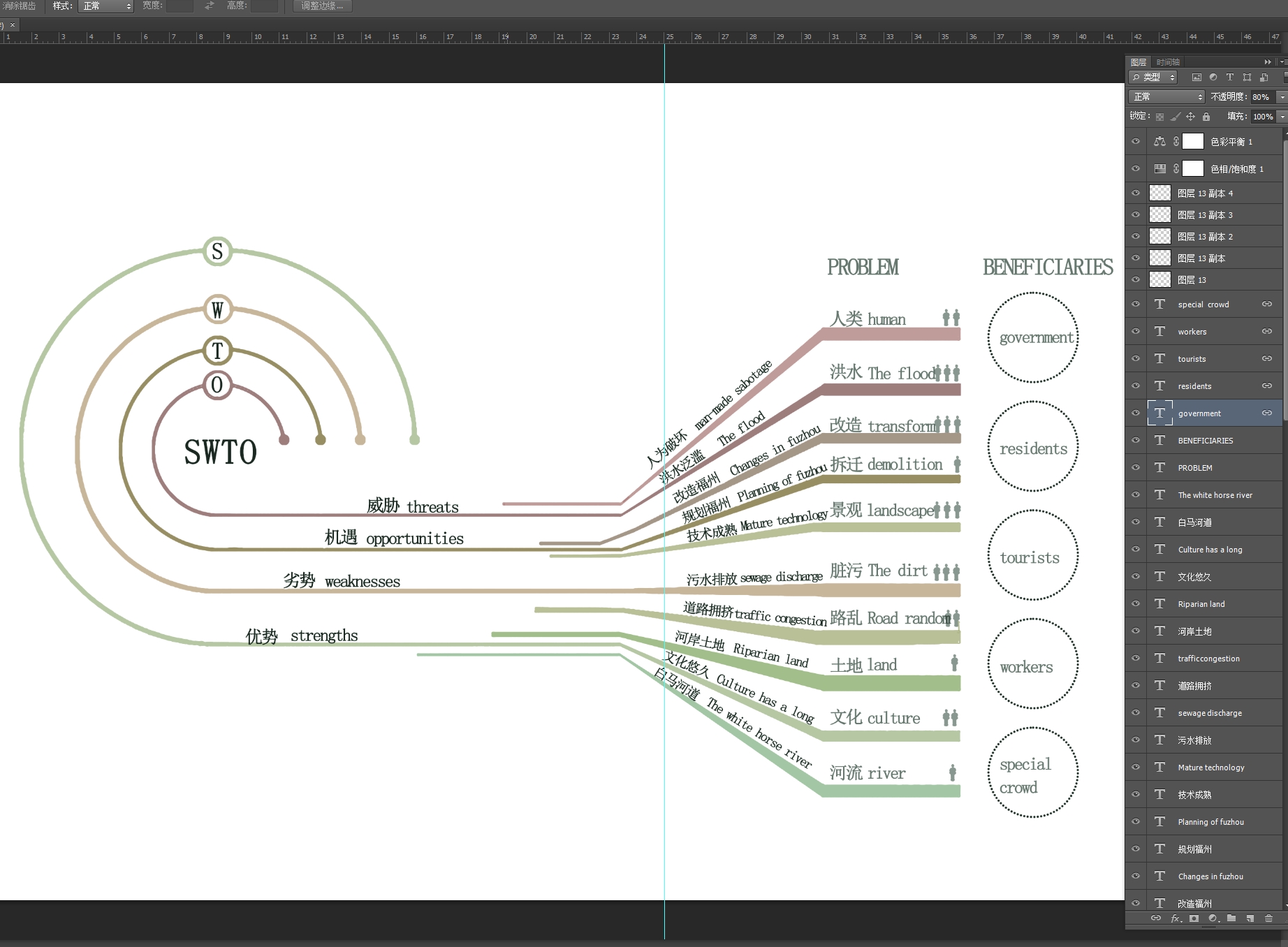Collapse panel with double-arrow icon
Viewport: 1288px width, 947px height.
click(1268, 62)
